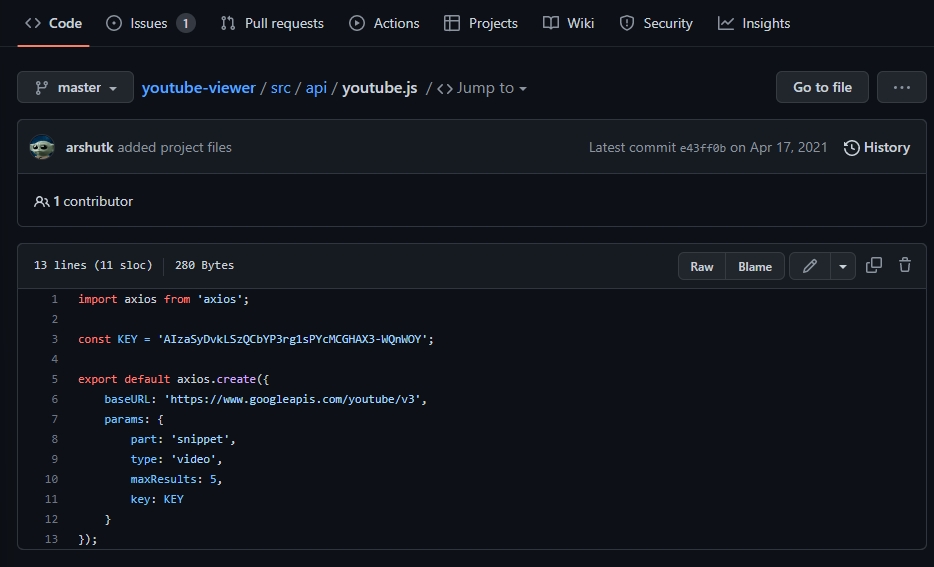The height and width of the screenshot is (567, 934).
Task: Open the three-dots more options button
Action: tap(901, 87)
